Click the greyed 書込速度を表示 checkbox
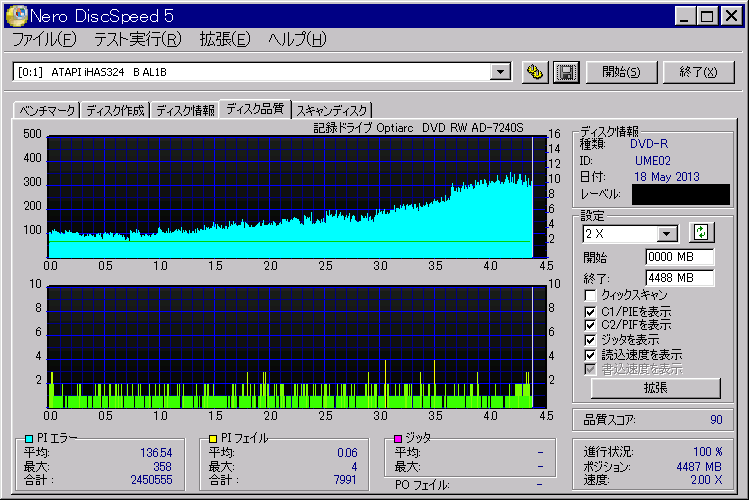This screenshot has height=500, width=749. pos(590,369)
